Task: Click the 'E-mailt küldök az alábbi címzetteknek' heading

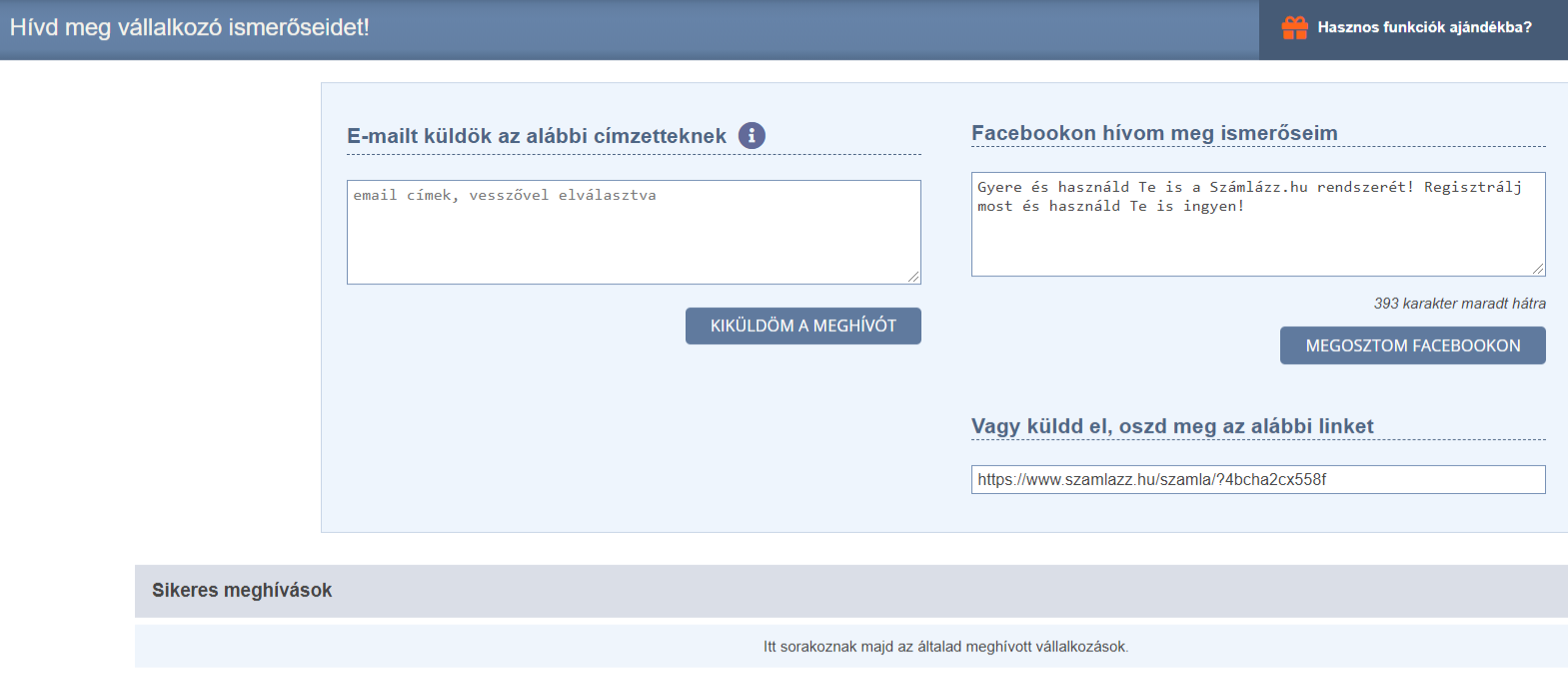Action: pos(537,136)
